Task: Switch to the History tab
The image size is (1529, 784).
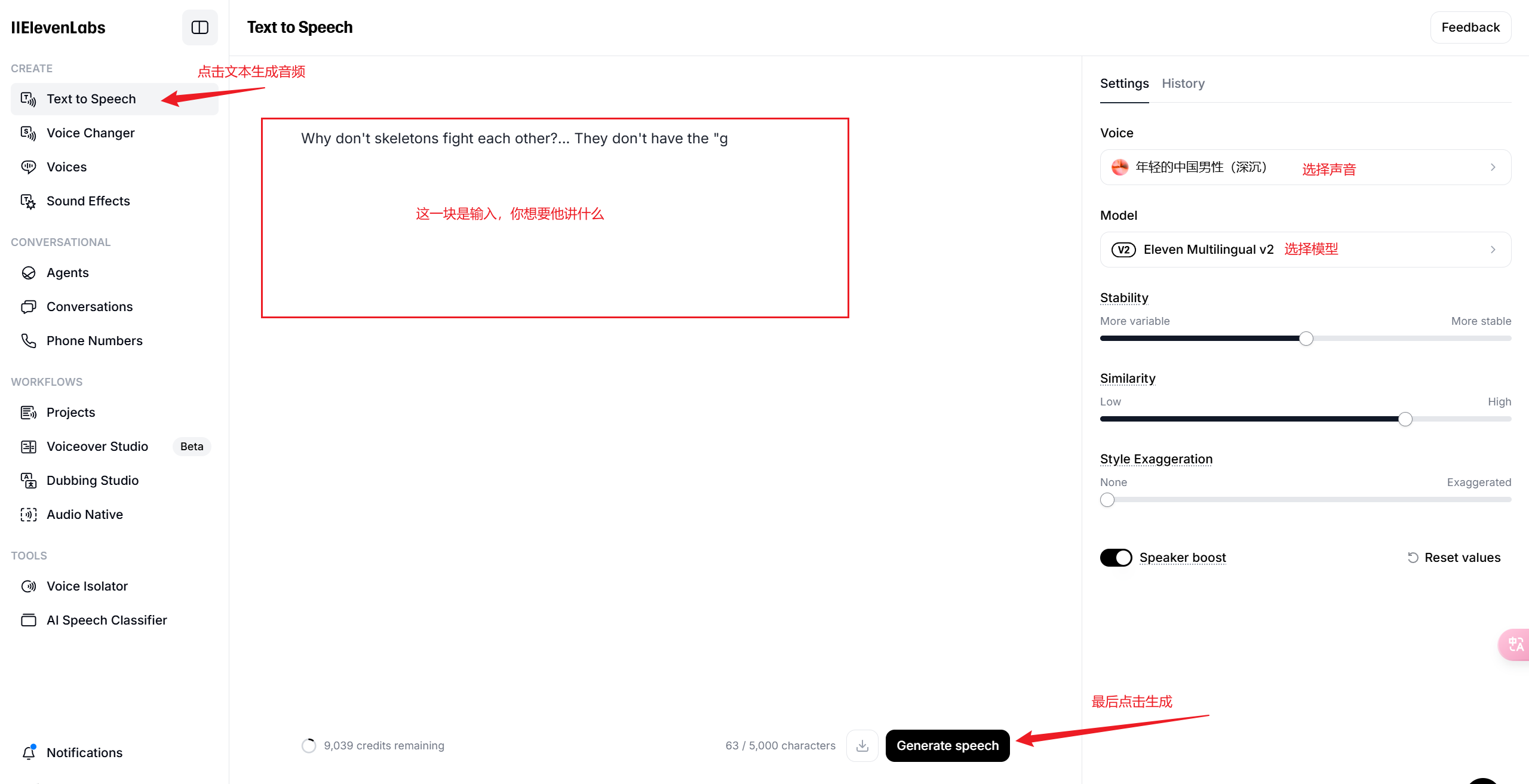Action: (1183, 84)
